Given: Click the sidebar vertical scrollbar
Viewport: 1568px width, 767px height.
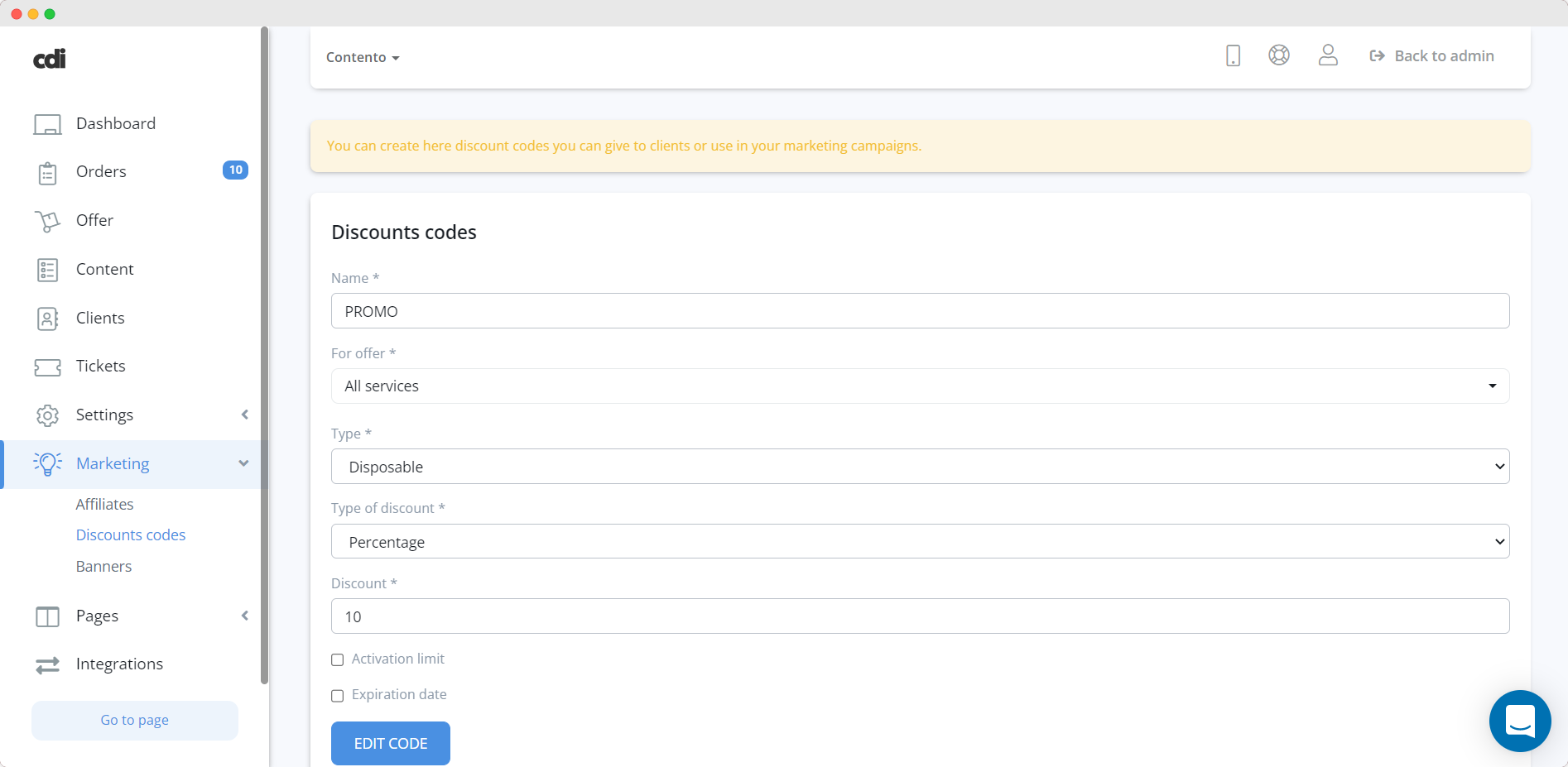Looking at the screenshot, I should 265,356.
